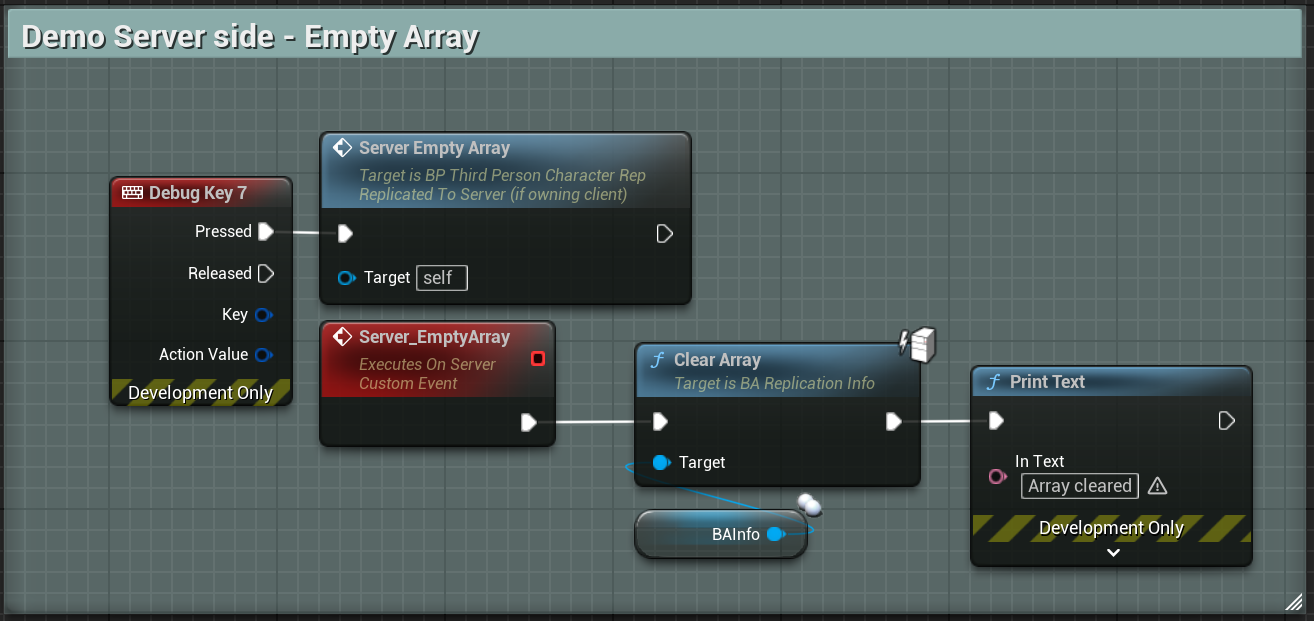This screenshot has width=1314, height=621.
Task: Click the Replicated To Server subtitle text
Action: (x=493, y=194)
